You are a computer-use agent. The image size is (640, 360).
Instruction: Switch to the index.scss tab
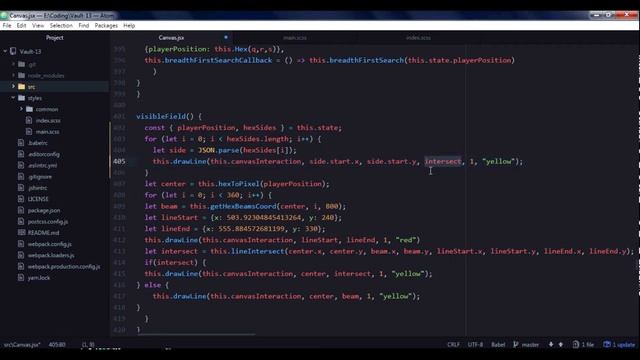point(418,38)
